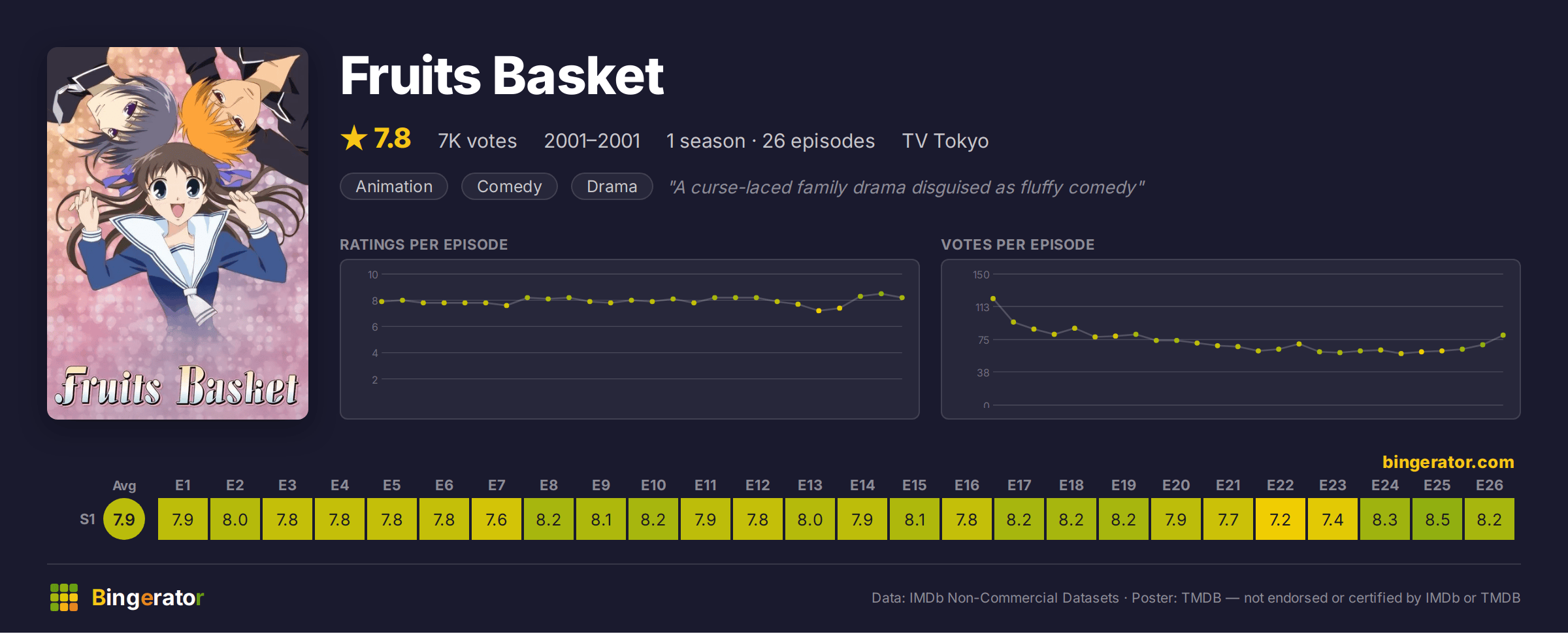Click the Bingerator grid logo icon
This screenshot has width=1568, height=634.
click(x=64, y=597)
